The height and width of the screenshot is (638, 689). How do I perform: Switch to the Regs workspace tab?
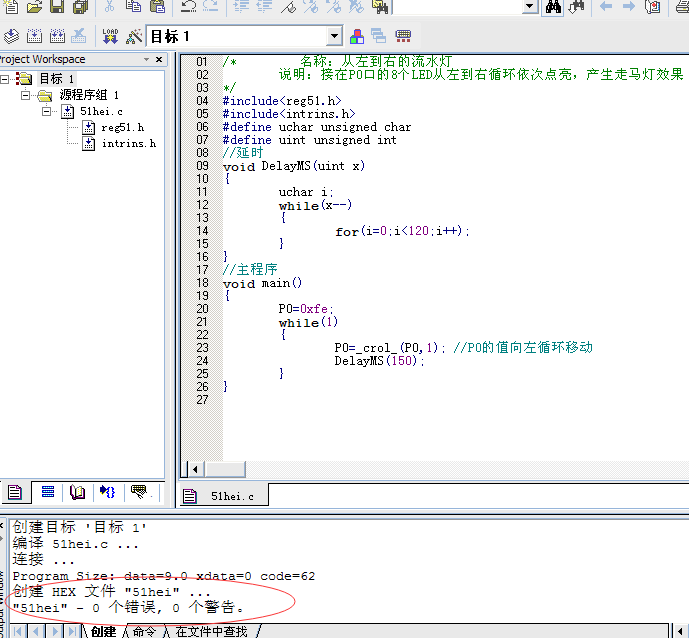click(x=47, y=492)
